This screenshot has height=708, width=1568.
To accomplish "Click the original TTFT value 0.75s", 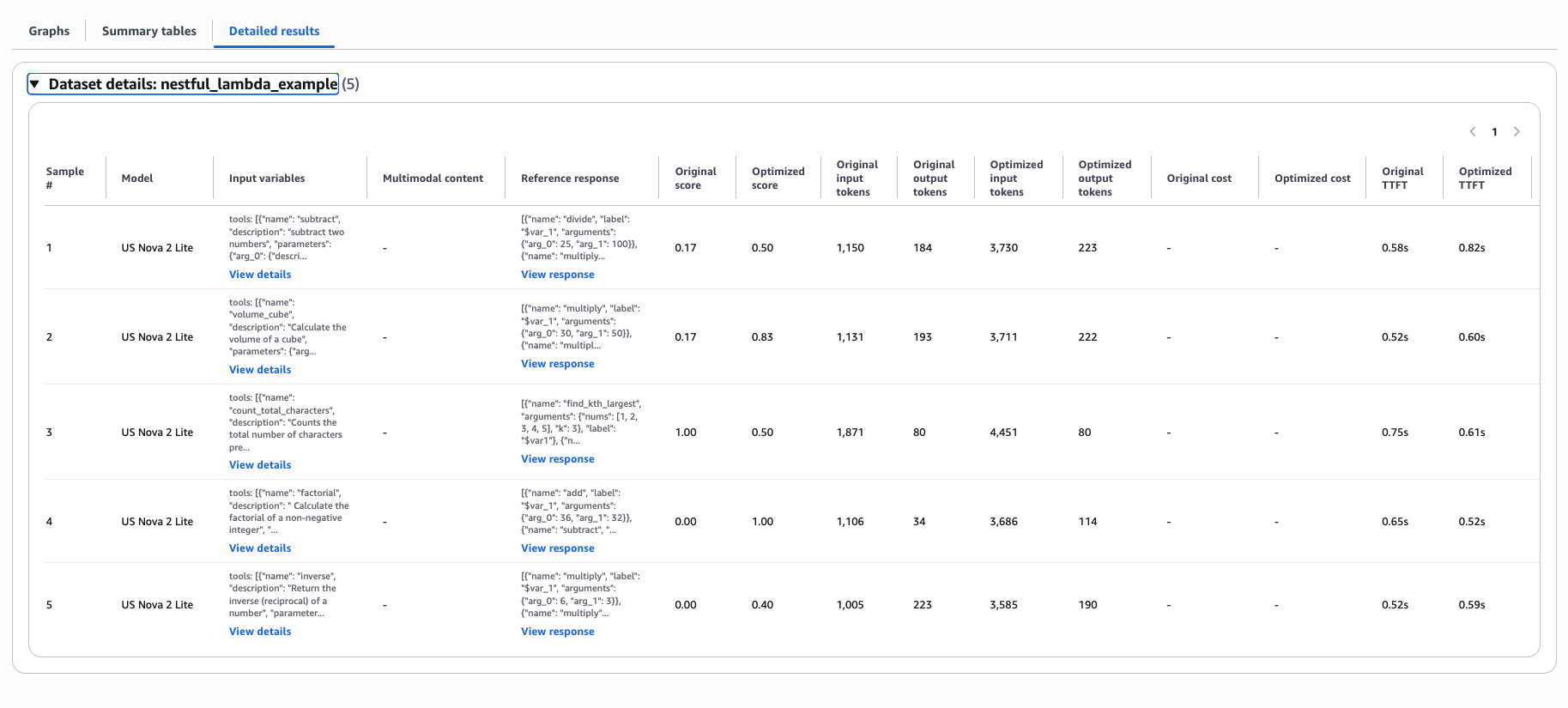I will tap(1395, 433).
